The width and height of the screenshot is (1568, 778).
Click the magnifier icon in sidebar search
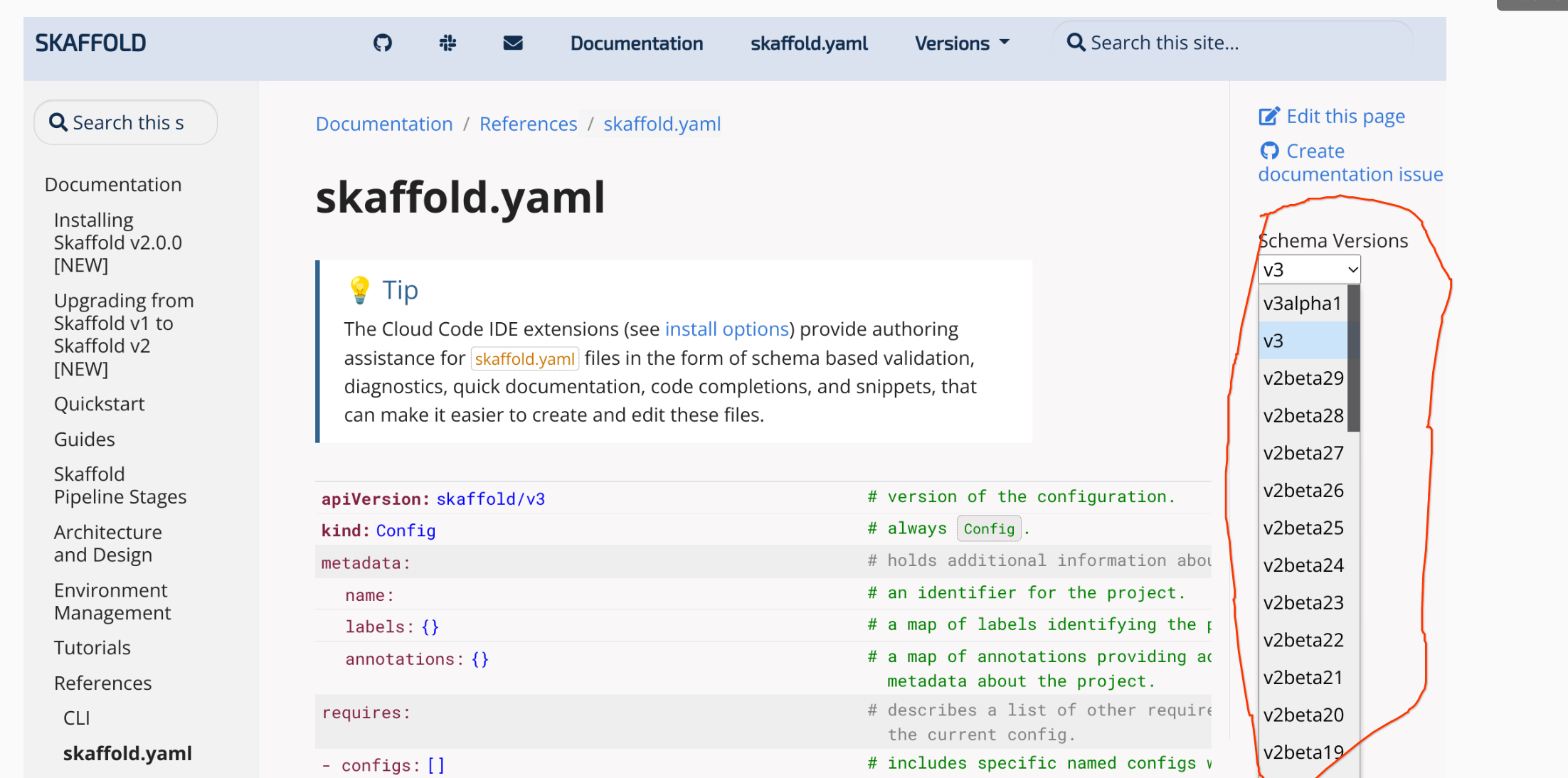[58, 122]
